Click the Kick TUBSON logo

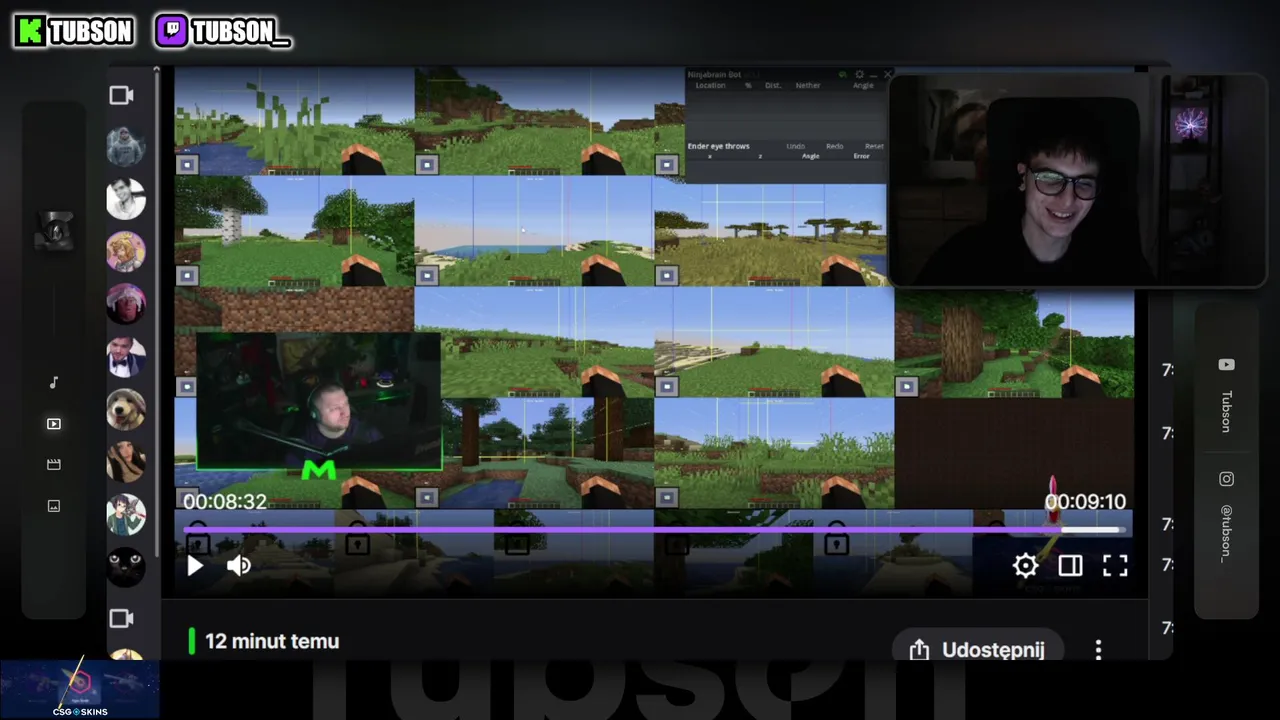(74, 31)
